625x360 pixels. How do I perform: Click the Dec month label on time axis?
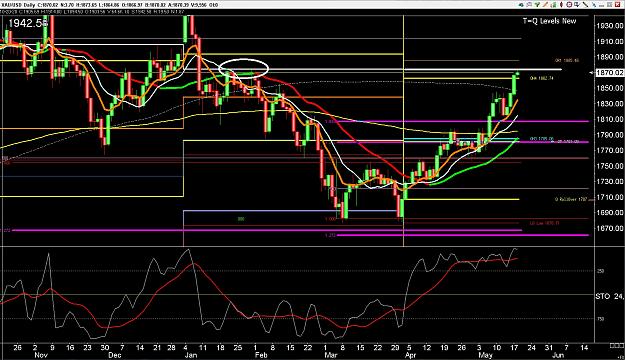point(115,355)
